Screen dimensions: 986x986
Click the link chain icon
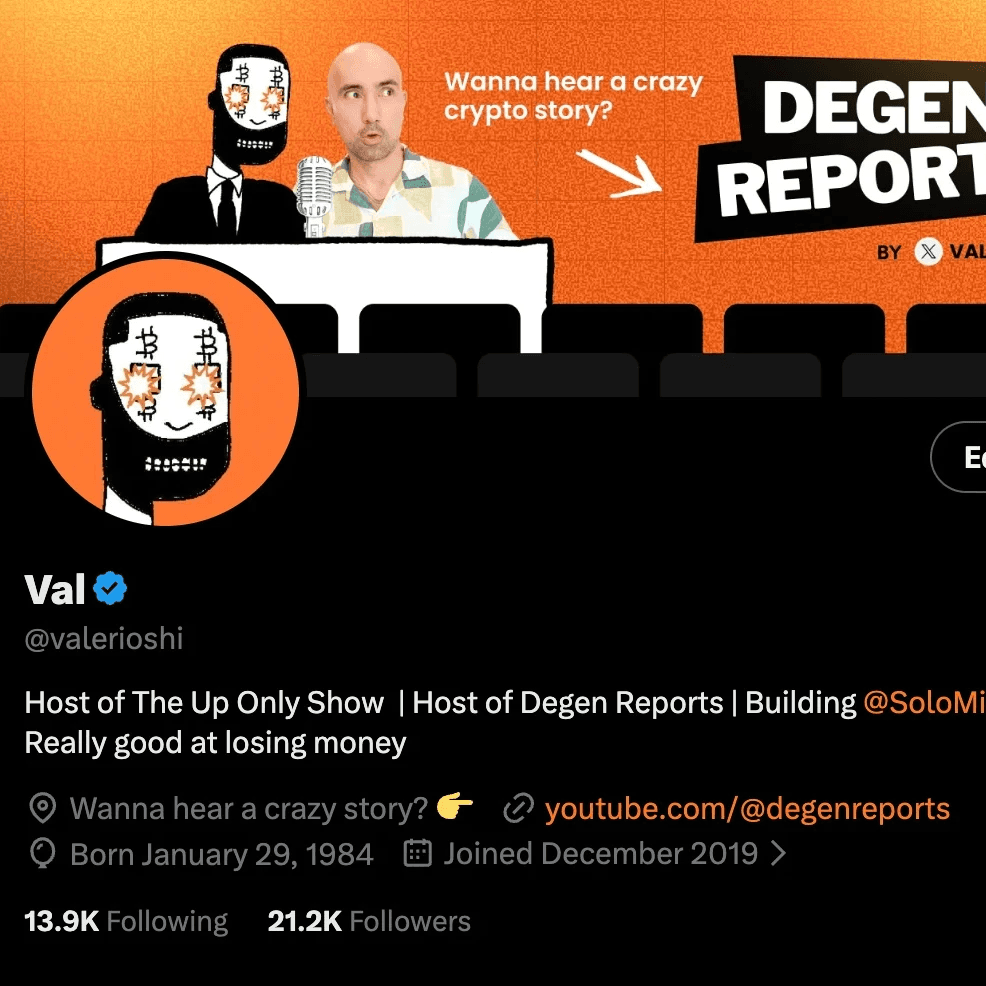coord(519,808)
